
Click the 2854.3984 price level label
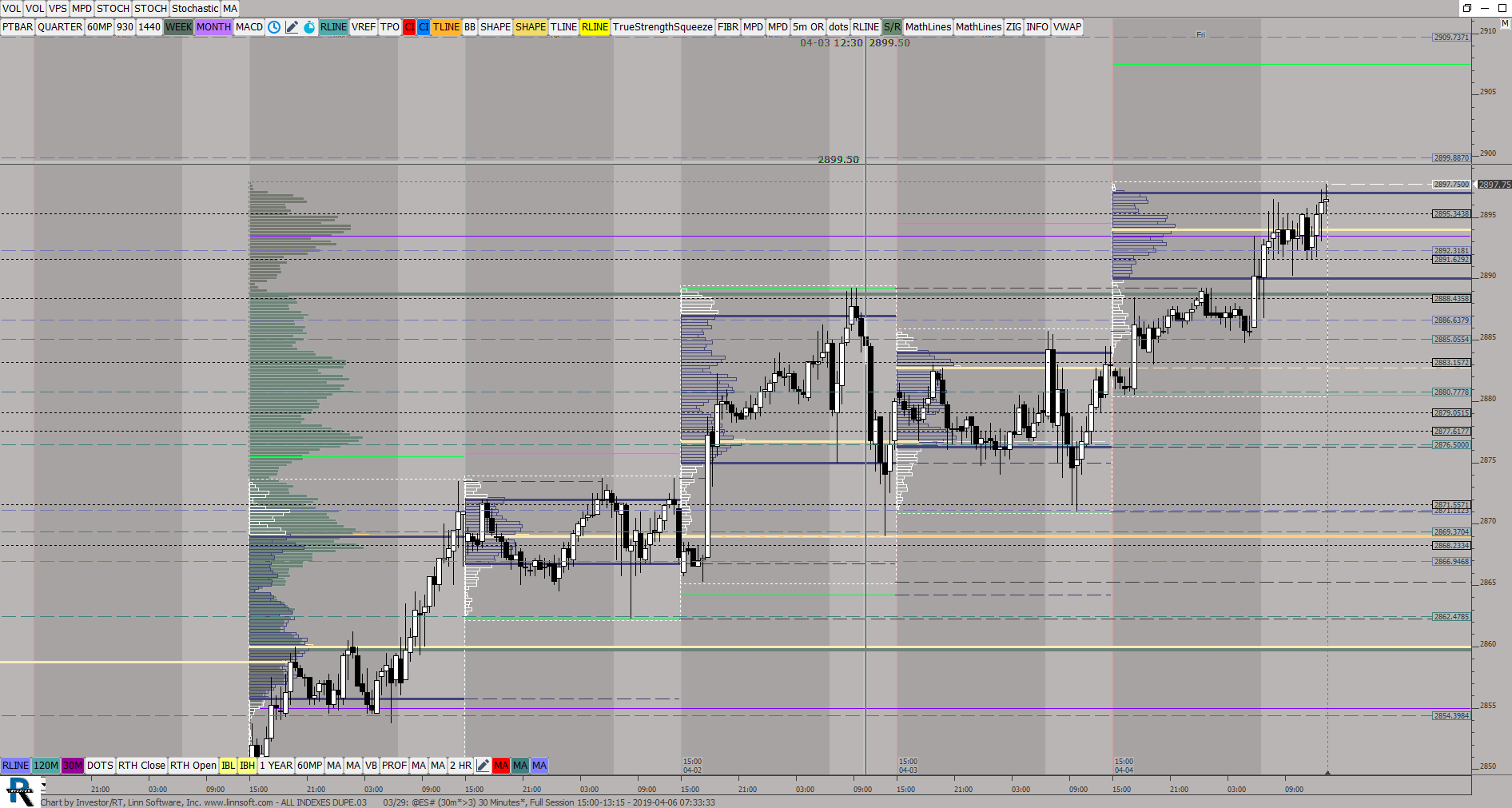[1450, 715]
